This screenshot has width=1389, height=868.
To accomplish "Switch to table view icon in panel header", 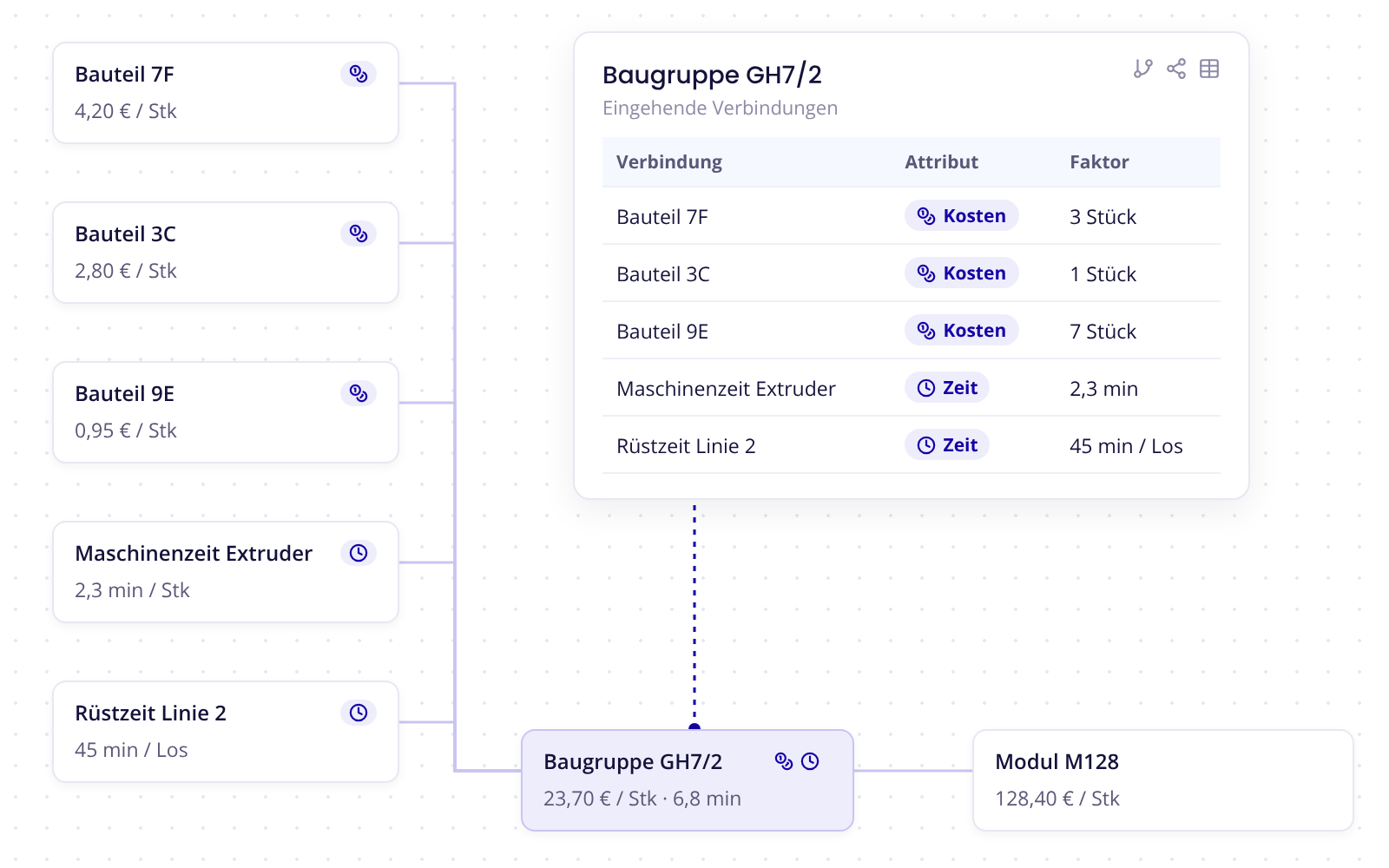I will [x=1209, y=69].
